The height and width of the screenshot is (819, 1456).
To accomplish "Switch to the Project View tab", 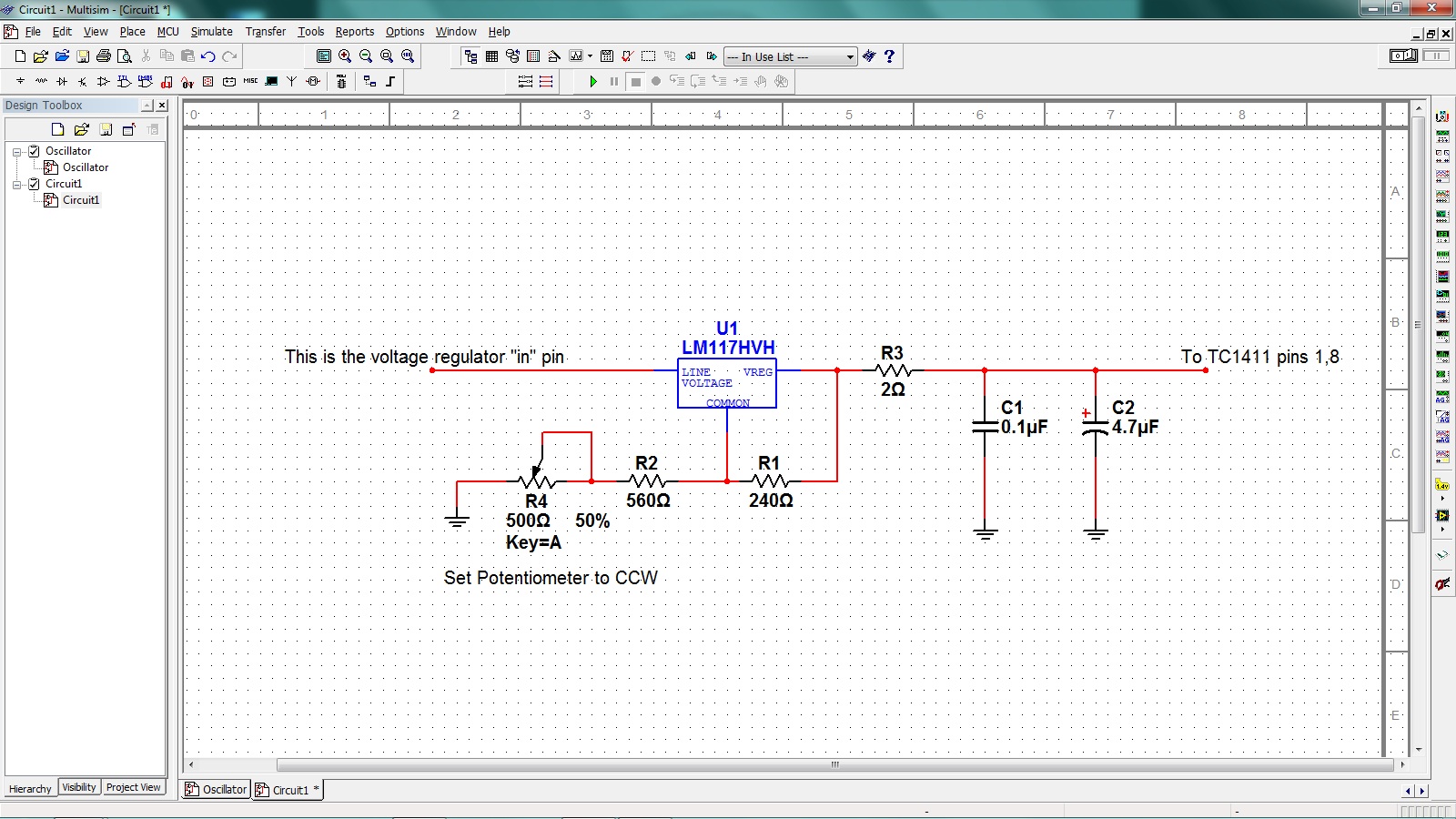I will point(133,787).
